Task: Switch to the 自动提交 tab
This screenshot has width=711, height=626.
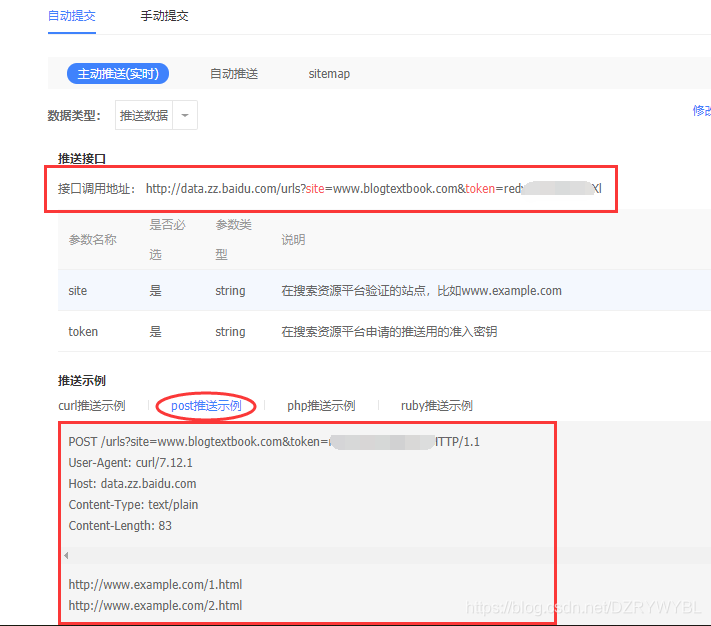Action: click(72, 16)
